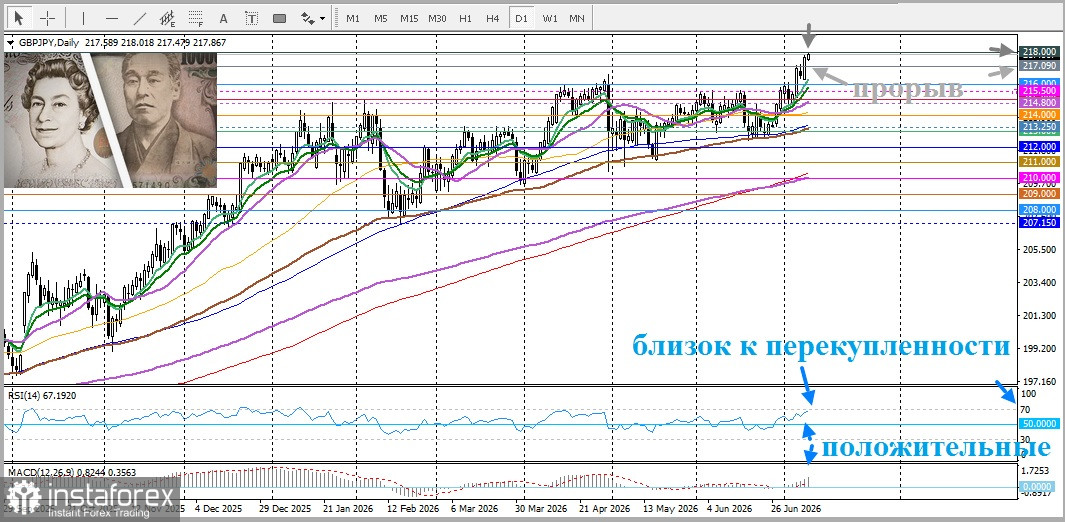The width and height of the screenshot is (1065, 522).
Task: Switch to H4 timeframe
Action: [493, 18]
